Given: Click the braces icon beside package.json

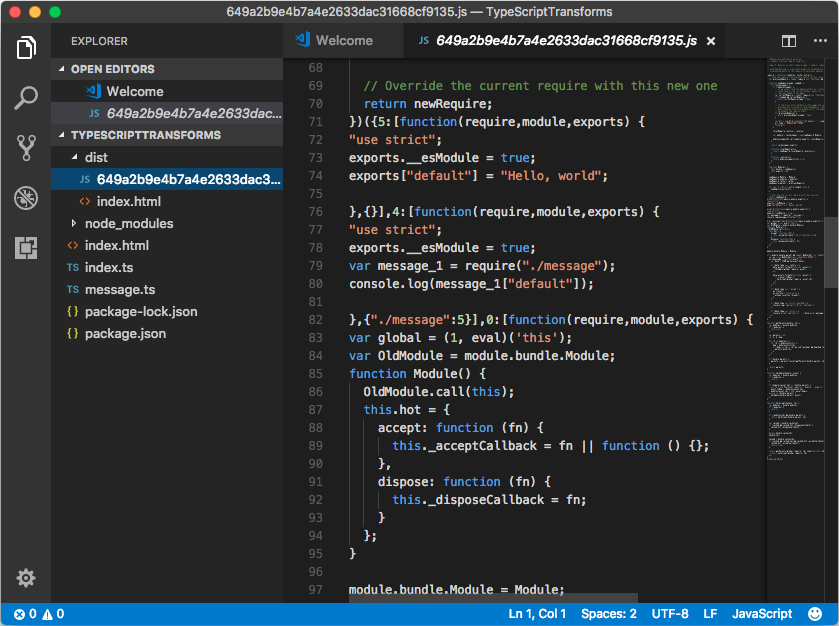Looking at the screenshot, I should (x=73, y=333).
